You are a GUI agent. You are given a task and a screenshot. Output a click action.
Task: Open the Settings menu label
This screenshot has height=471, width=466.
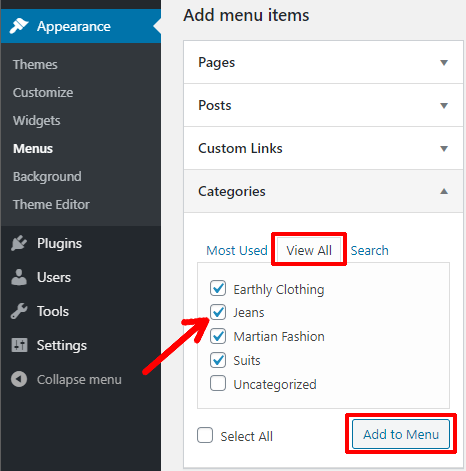[62, 345]
